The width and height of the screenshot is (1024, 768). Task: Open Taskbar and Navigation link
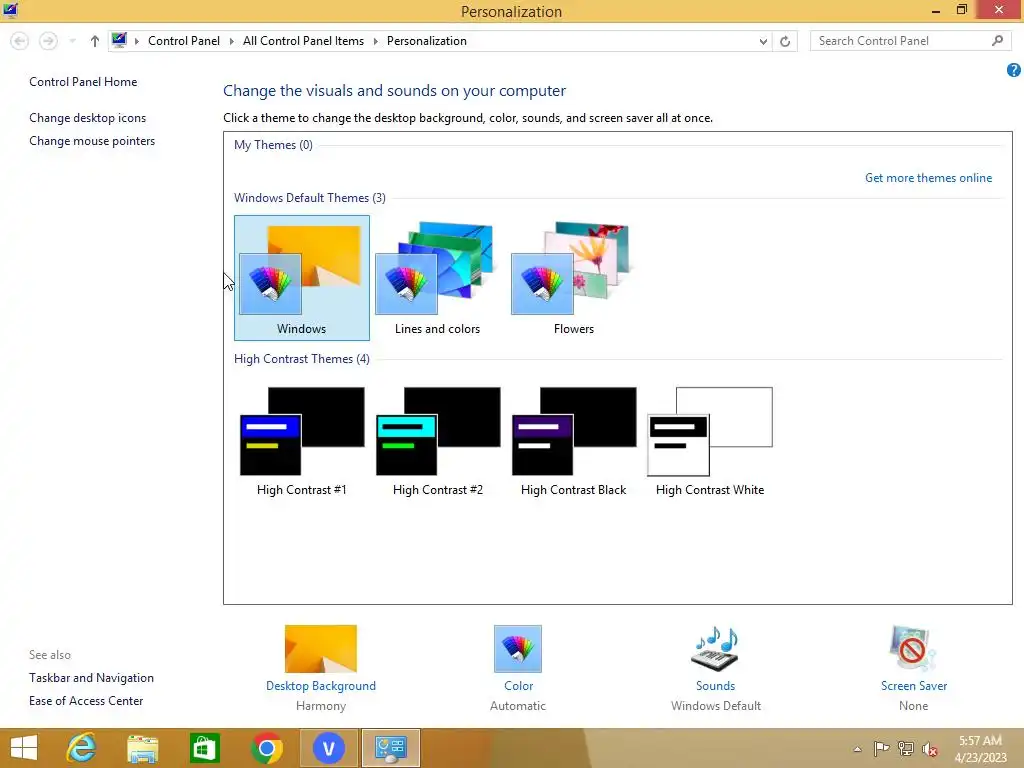(x=91, y=678)
